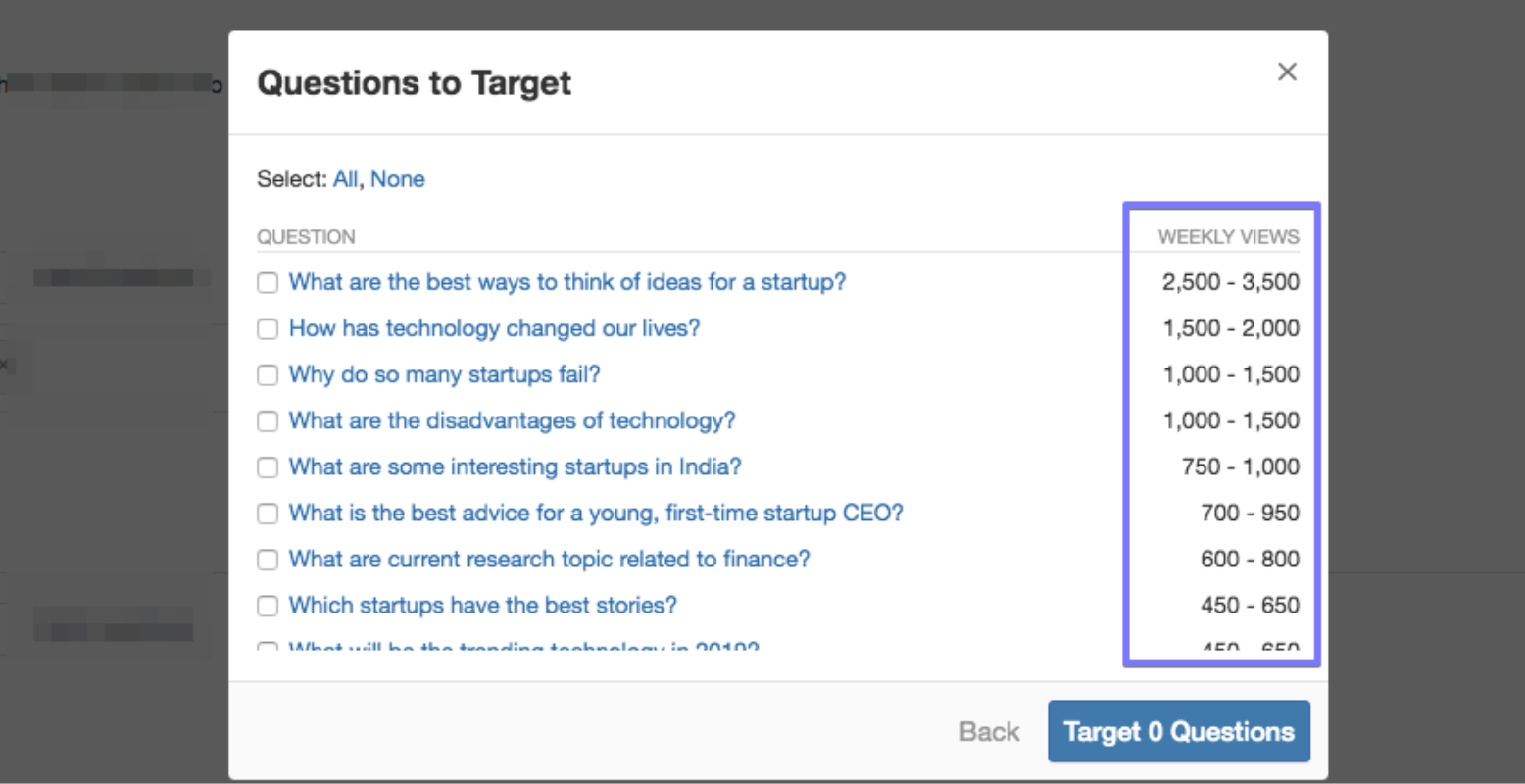
Task: Tick checkbox for 'How has technology changed our lives?'
Action: pos(268,329)
